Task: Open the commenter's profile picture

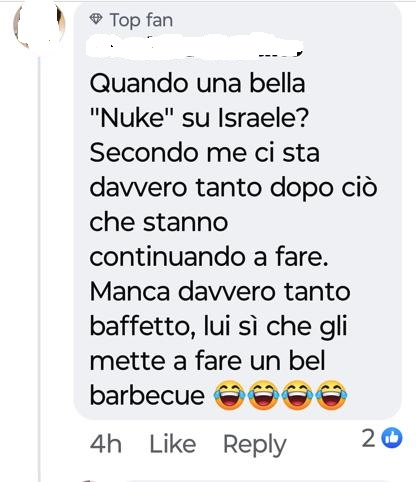Action: [39, 24]
